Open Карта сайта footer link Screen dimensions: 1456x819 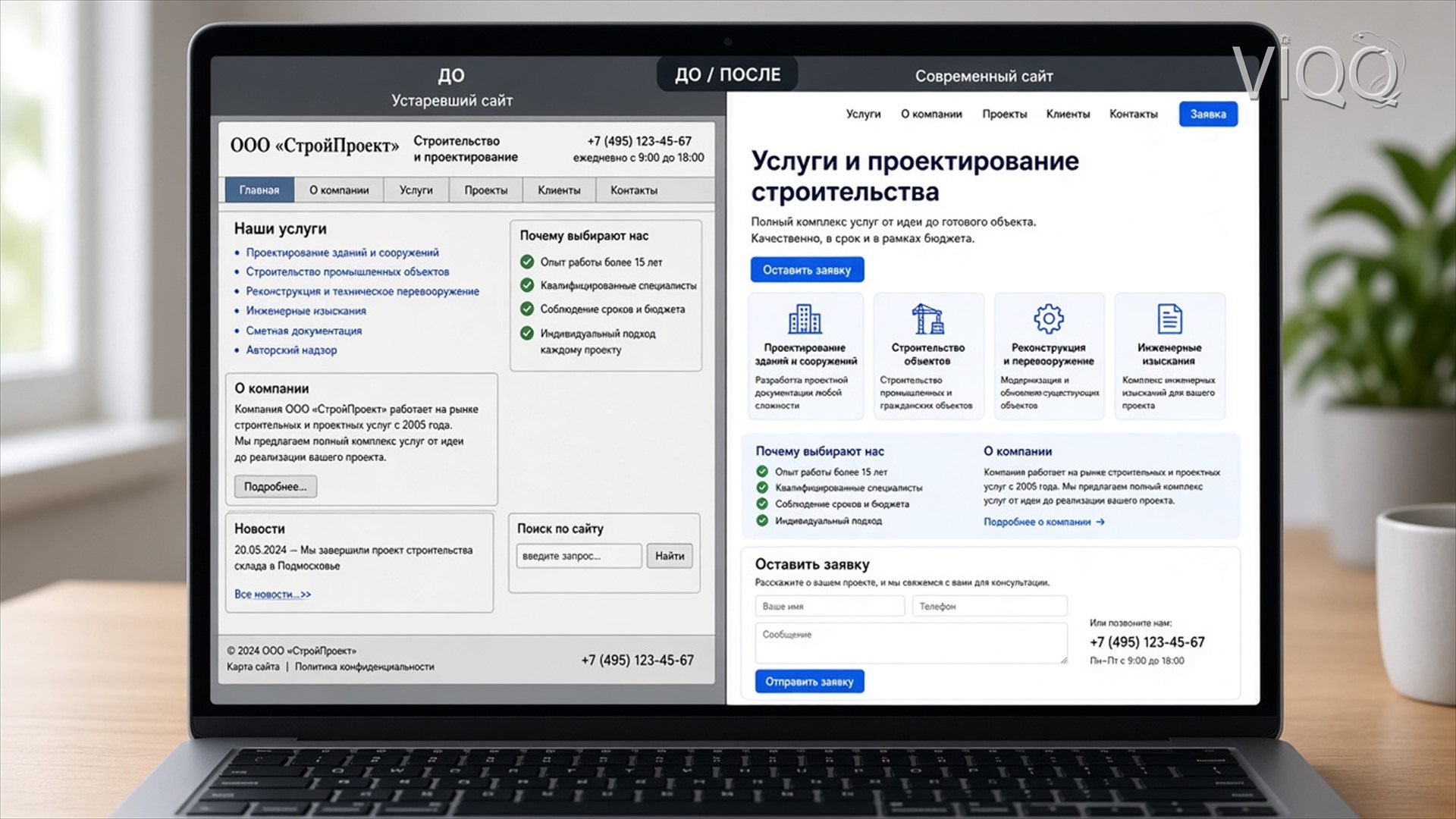(x=253, y=667)
